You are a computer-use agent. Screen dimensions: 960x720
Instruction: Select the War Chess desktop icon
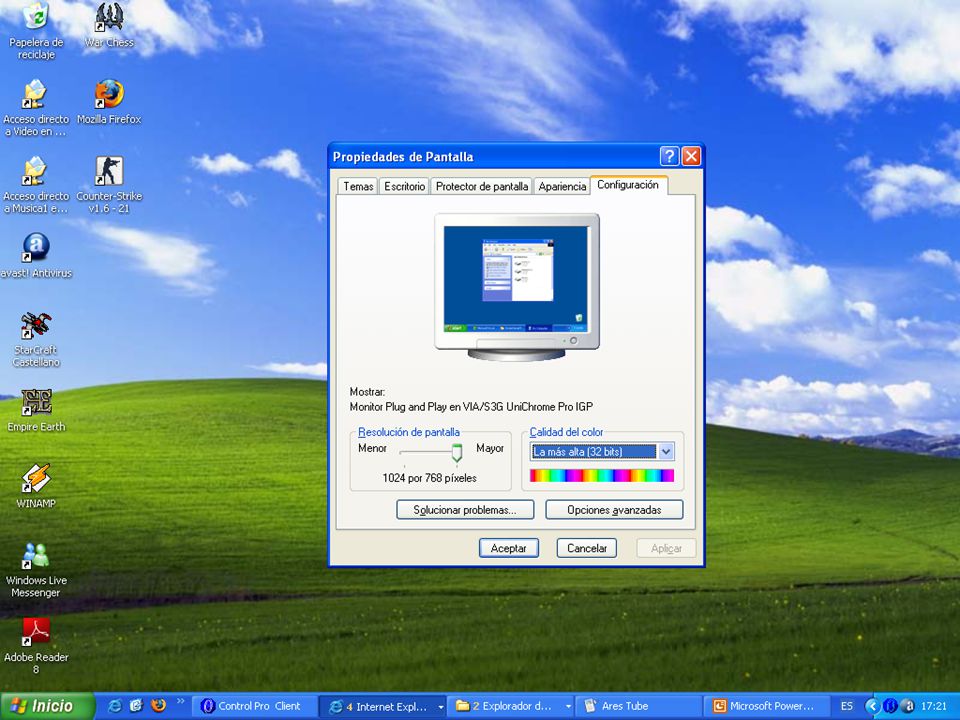[x=109, y=26]
